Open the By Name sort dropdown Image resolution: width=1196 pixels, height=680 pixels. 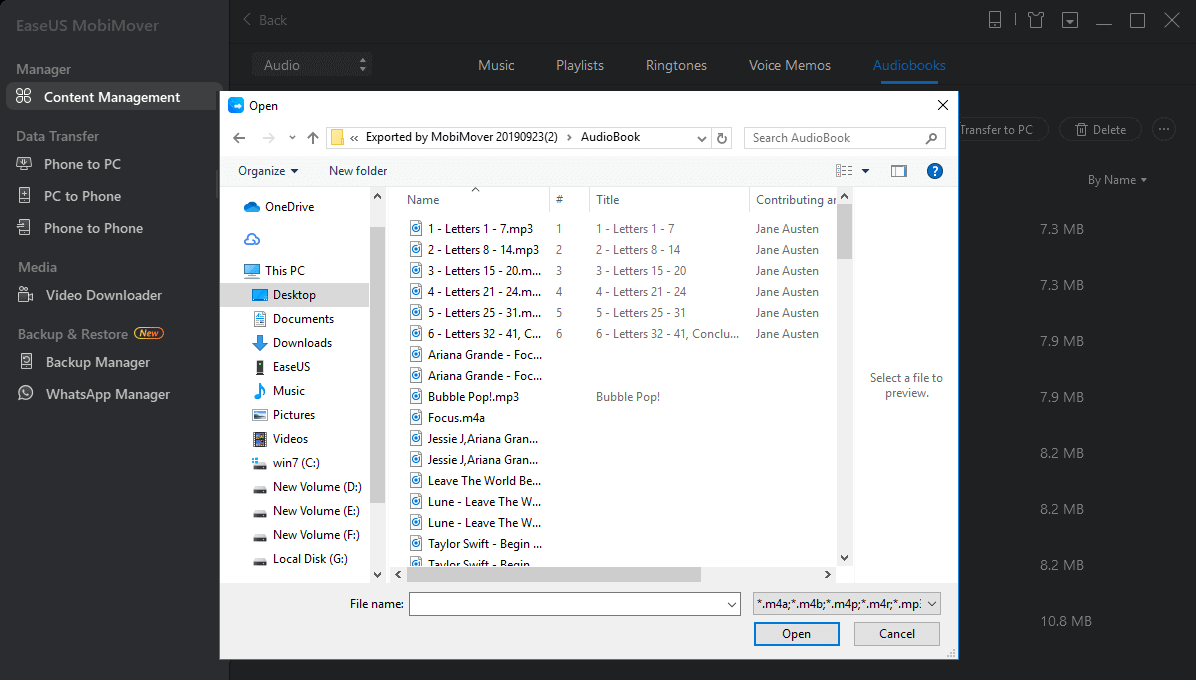[1117, 180]
